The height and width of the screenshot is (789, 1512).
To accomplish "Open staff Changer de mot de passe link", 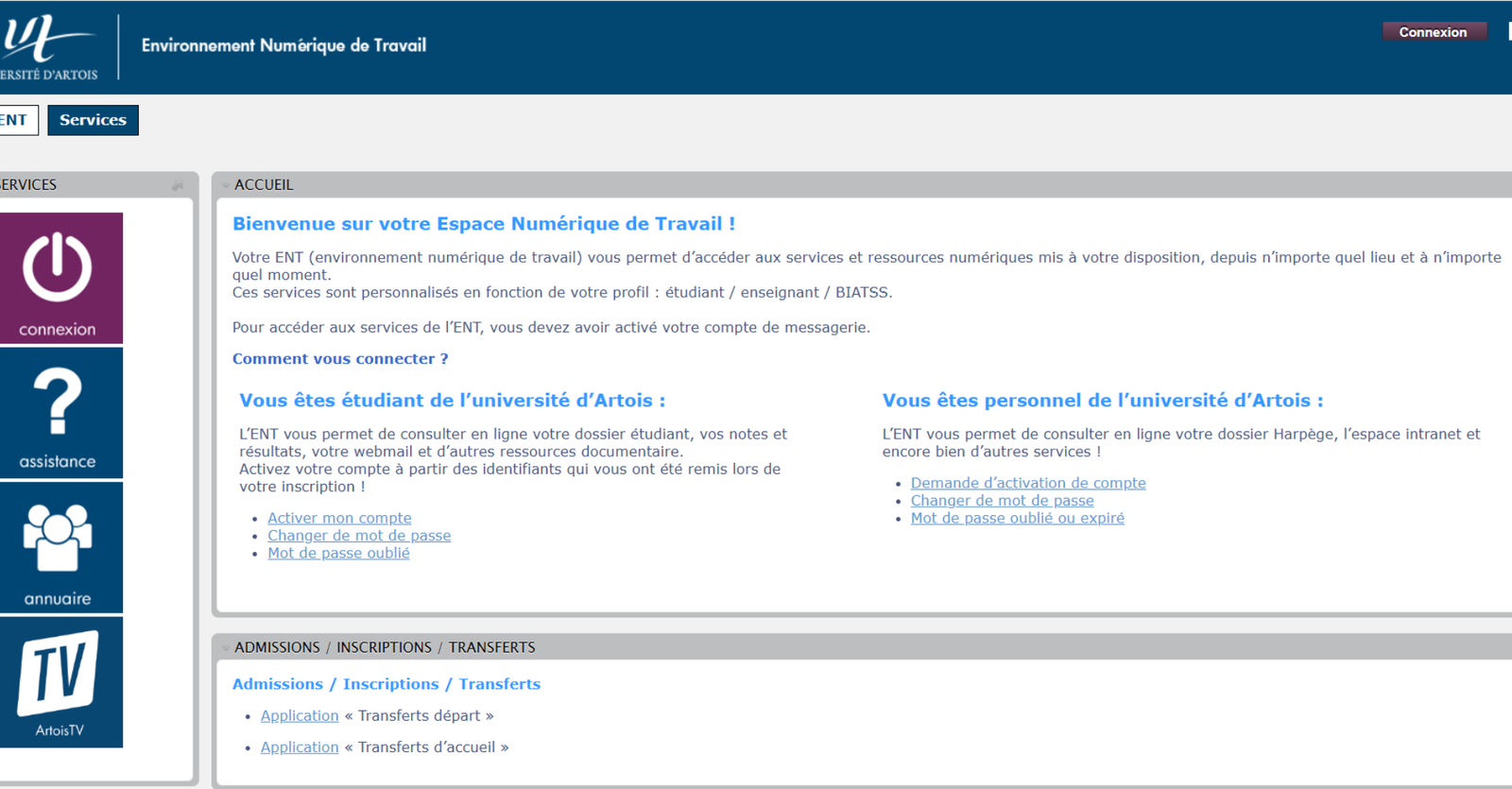I will 1002,501.
